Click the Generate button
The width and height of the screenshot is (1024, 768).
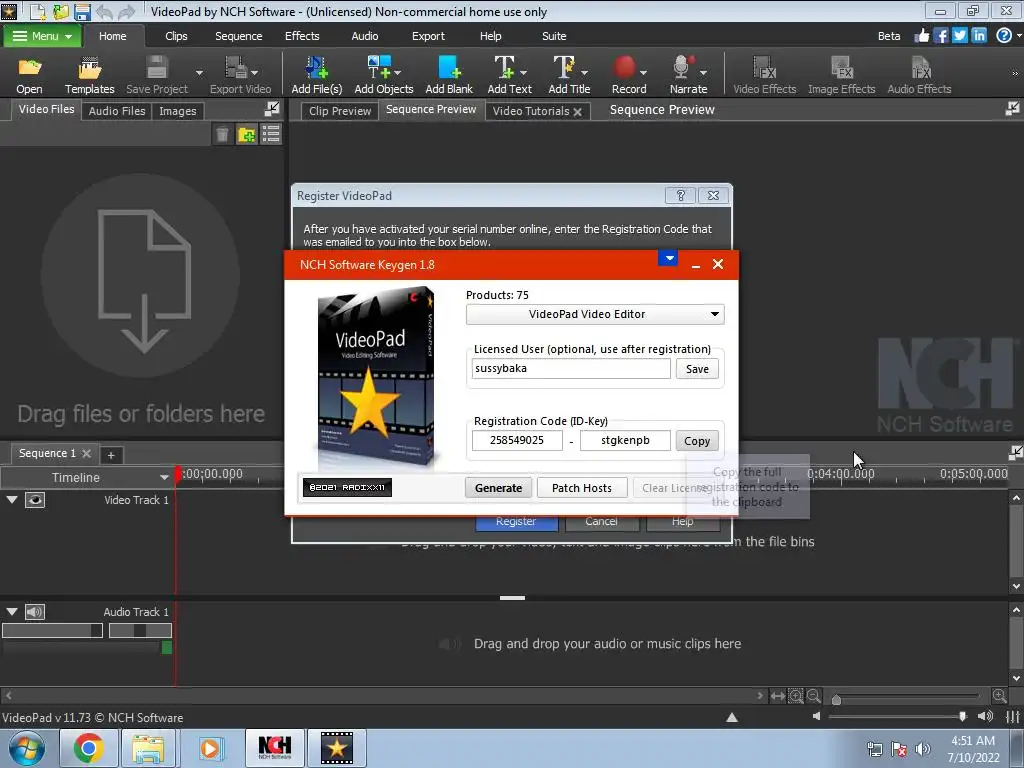[x=498, y=488]
